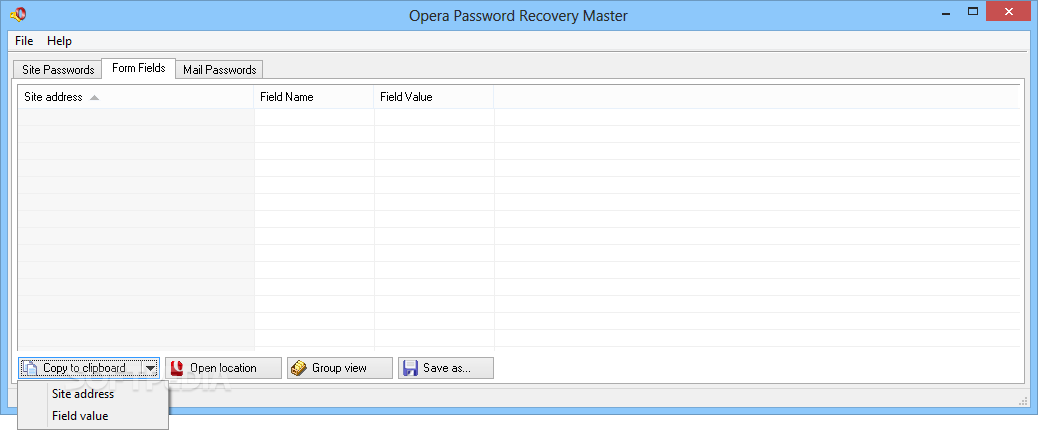Viewport: 1038px width, 430px height.
Task: Close the Opera Password Recovery Master window
Action: click(1008, 11)
